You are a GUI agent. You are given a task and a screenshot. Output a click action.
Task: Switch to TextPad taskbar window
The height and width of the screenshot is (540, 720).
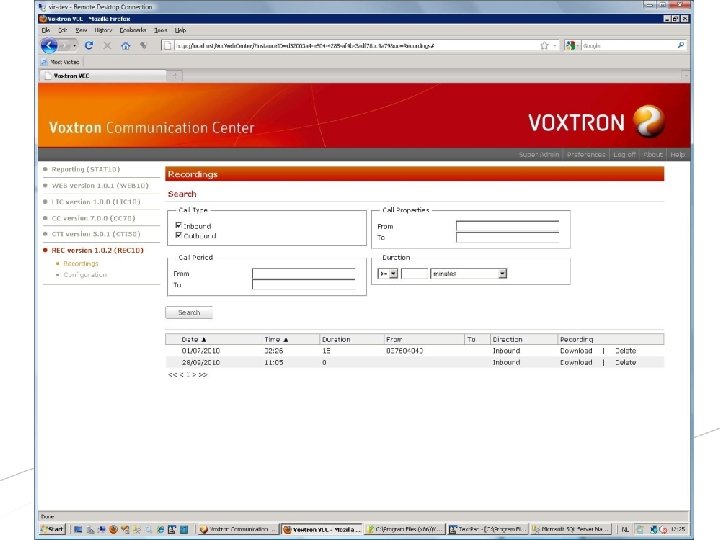tap(488, 529)
